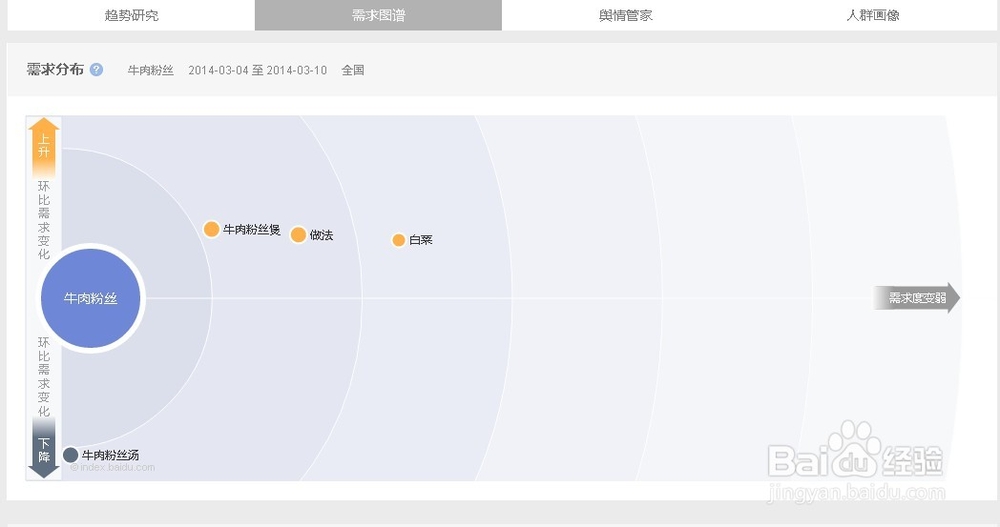Select the 全国 region label

tap(353, 70)
